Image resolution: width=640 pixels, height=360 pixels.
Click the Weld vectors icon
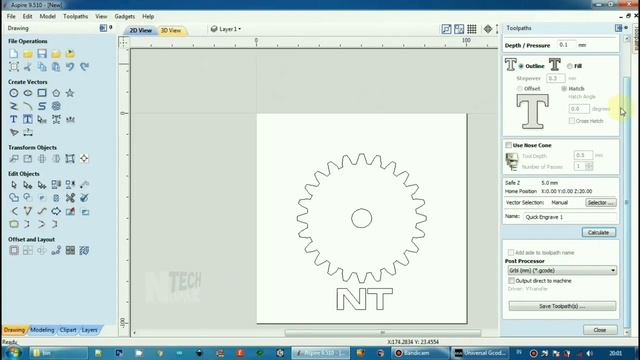(13, 198)
